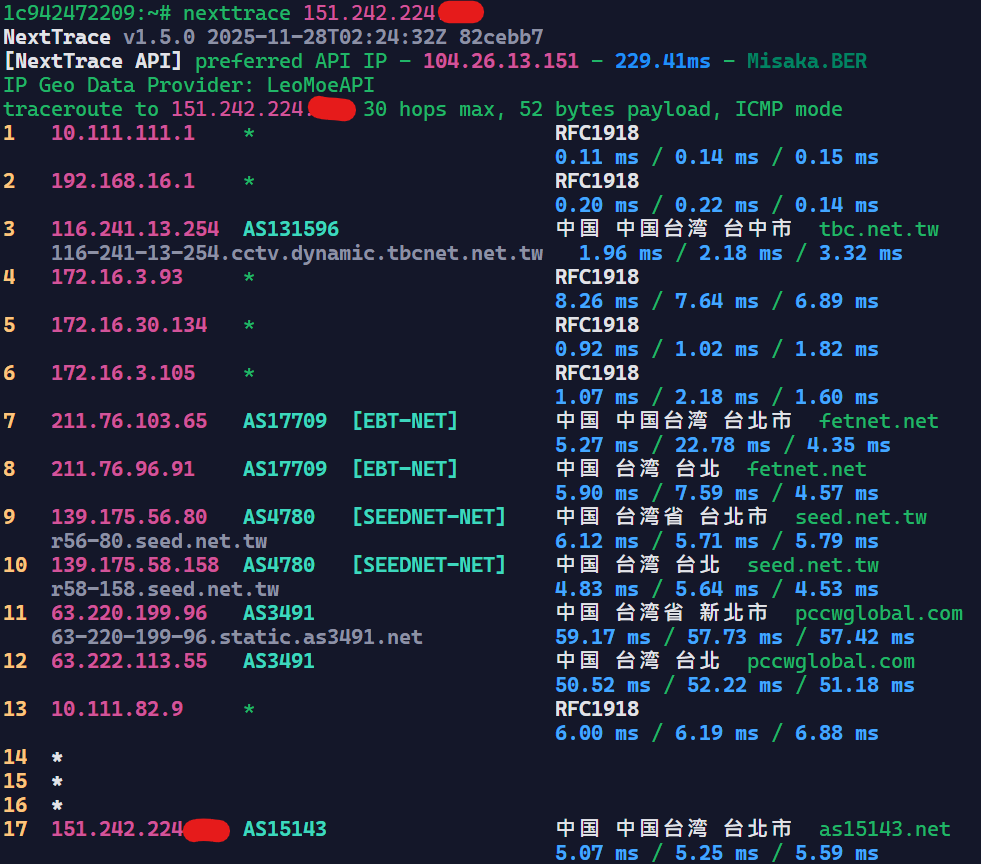Click the hostname r56-80.seed.net.tw
Viewport: 981px width, 864px height.
pyautogui.click(x=159, y=541)
